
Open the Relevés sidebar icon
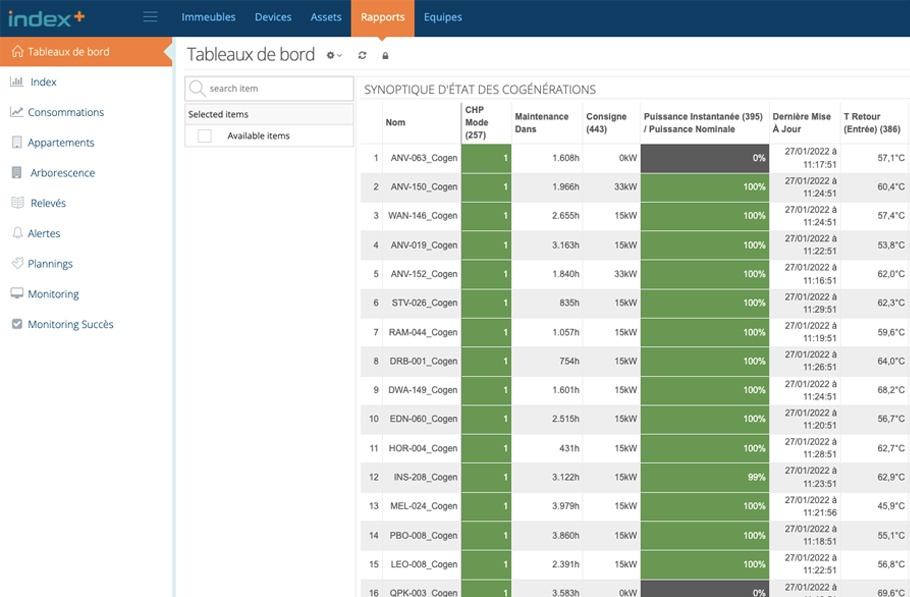[17, 203]
